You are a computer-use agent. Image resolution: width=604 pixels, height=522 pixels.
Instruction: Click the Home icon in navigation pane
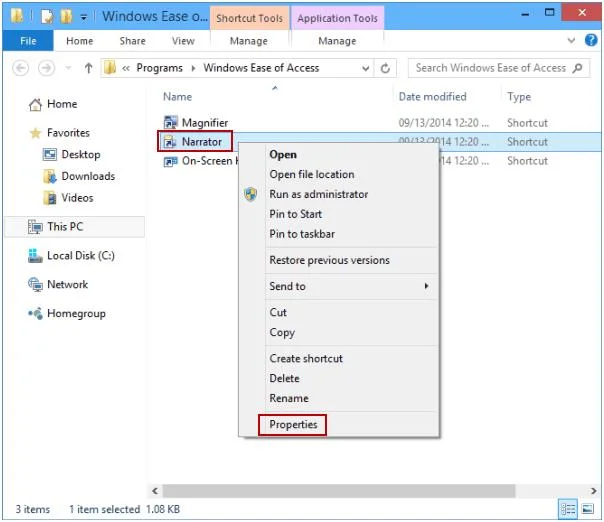pos(35,104)
